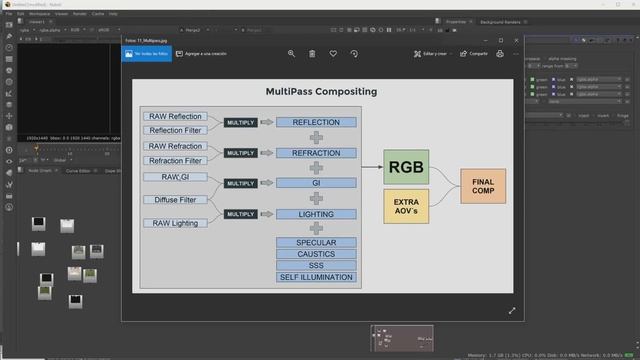Open the Help menu in Nuke

(x=113, y=13)
